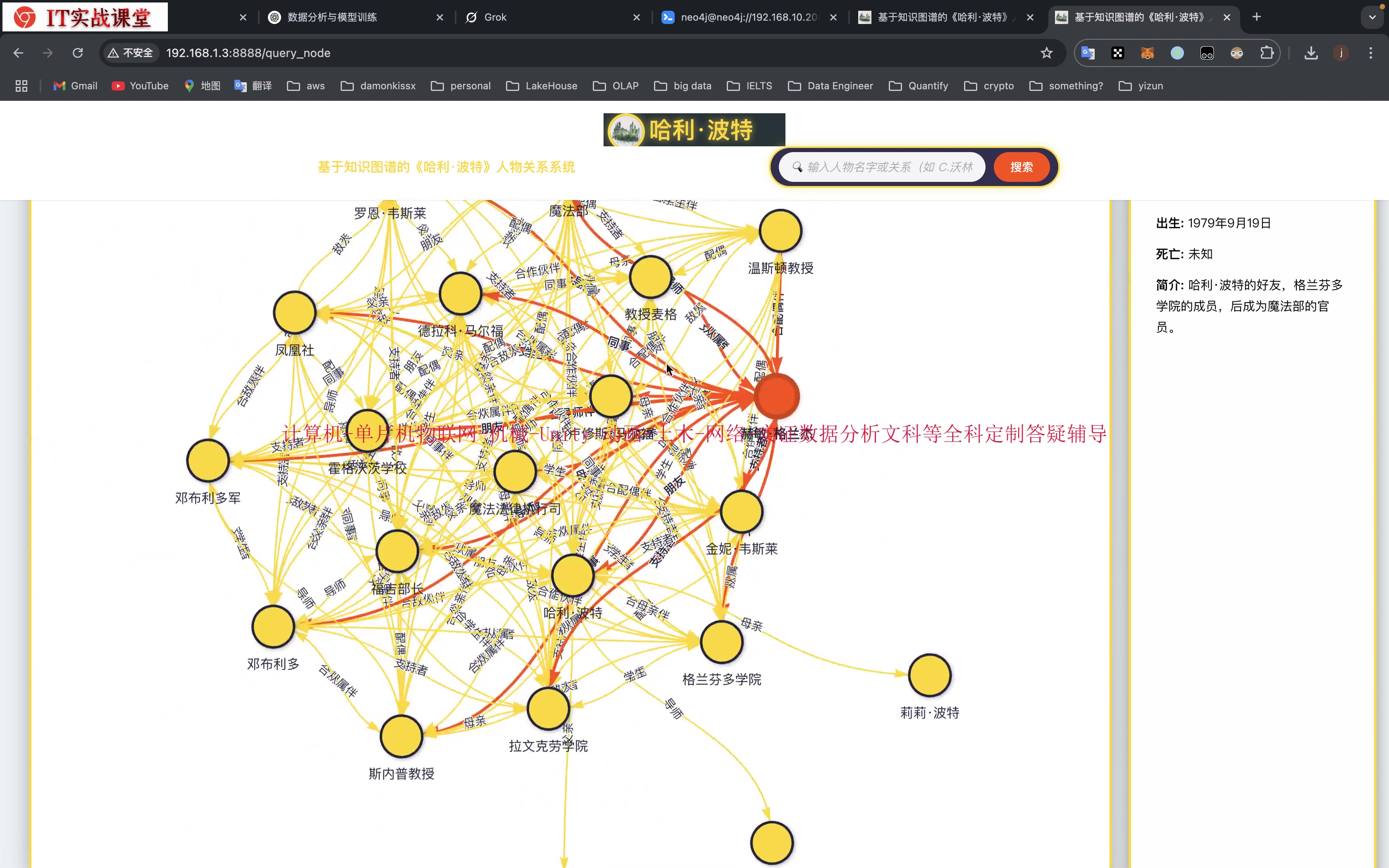Viewport: 1389px width, 868px height.
Task: Open the Chrome apps grid shortcut
Action: coord(21,86)
